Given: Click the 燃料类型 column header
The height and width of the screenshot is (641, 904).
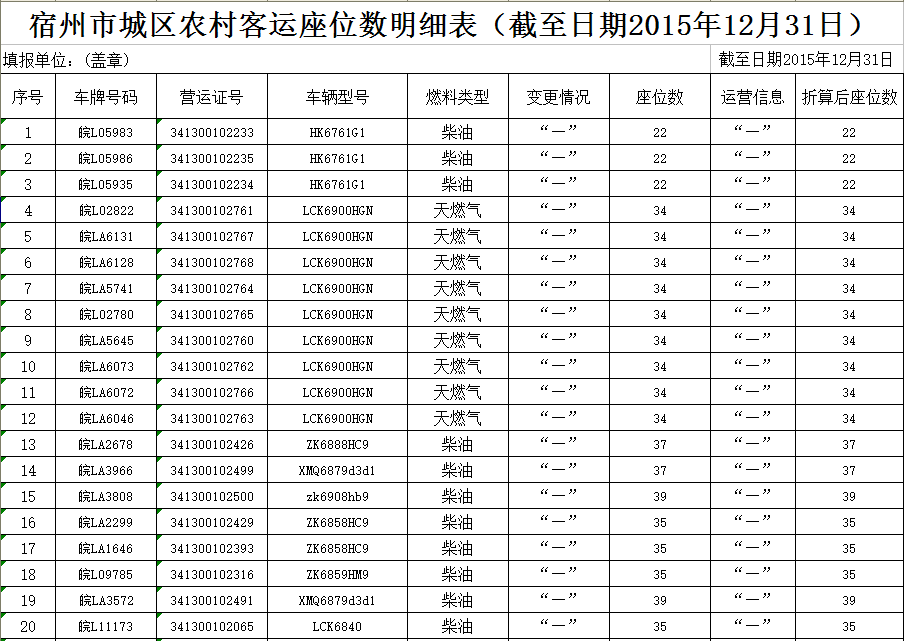Looking at the screenshot, I should pyautogui.click(x=457, y=97).
